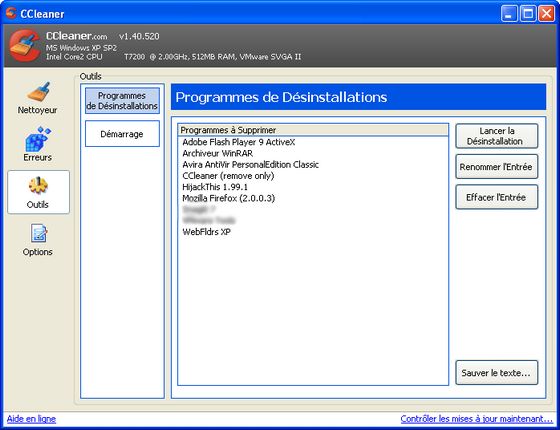Click Effacer l'Entrée button
This screenshot has width=560, height=430.
pos(496,197)
